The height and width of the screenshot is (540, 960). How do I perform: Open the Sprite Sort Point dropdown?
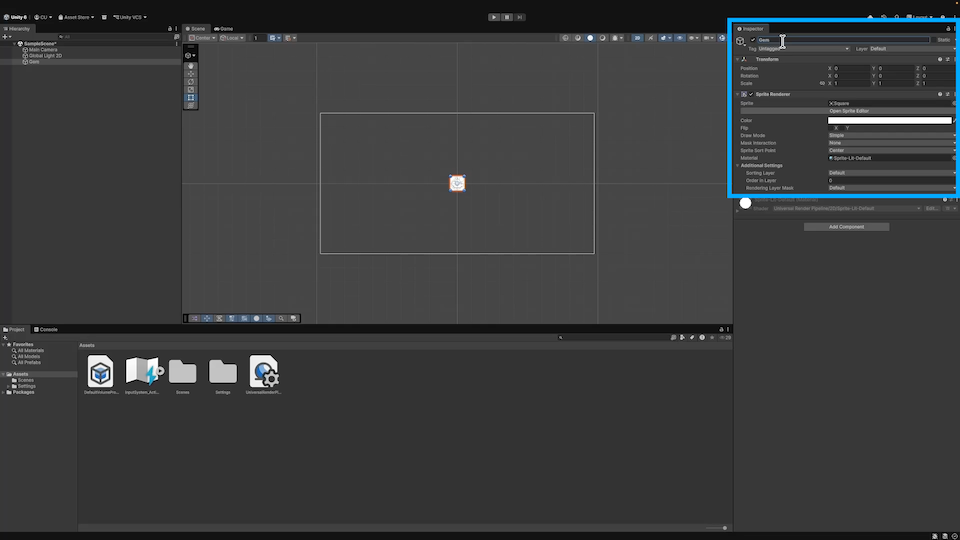click(891, 151)
